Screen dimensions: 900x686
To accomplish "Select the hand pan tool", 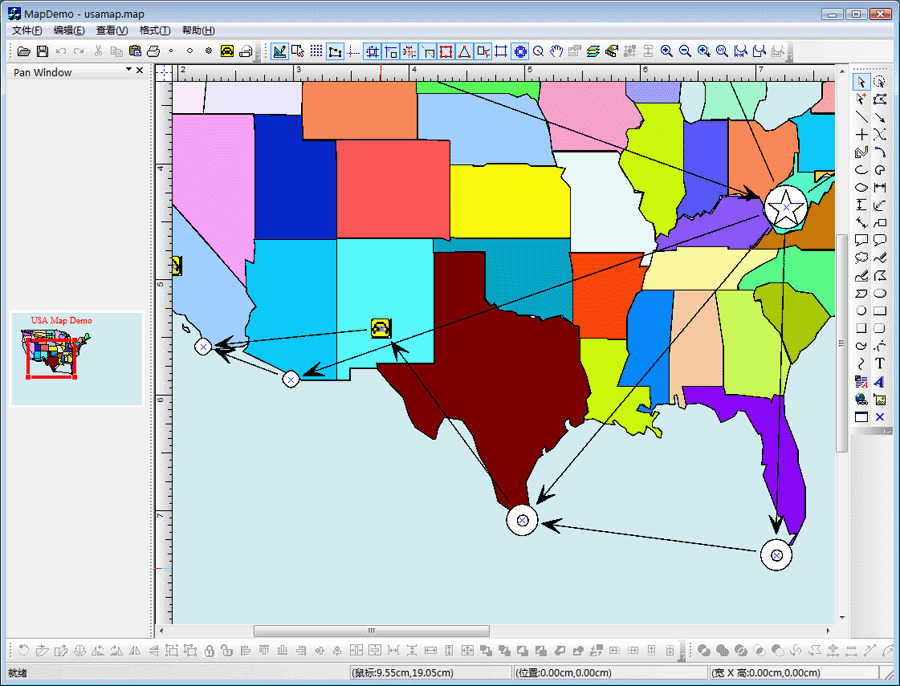I will (557, 51).
